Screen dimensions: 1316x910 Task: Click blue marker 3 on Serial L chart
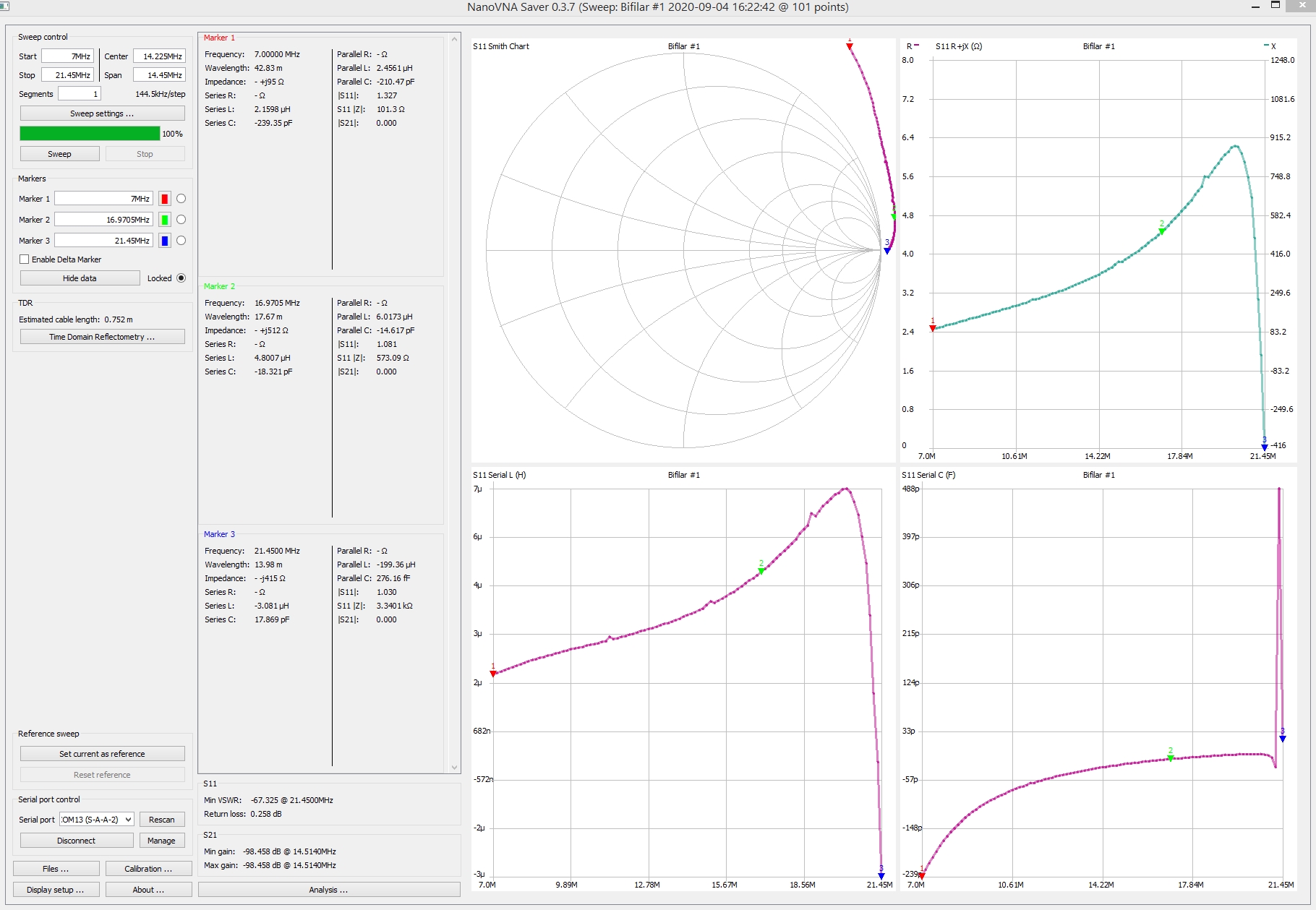[x=881, y=876]
